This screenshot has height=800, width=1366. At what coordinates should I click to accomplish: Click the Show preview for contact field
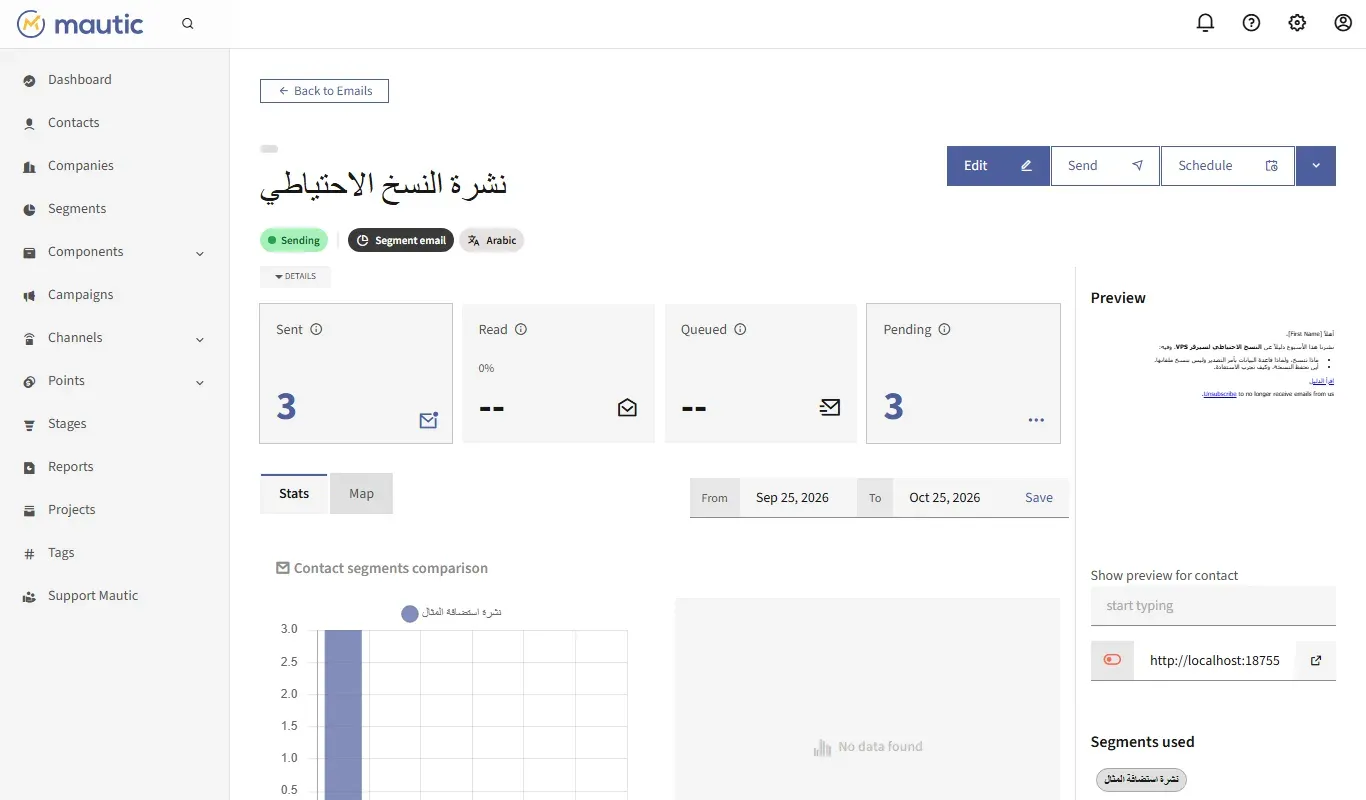(x=1213, y=606)
